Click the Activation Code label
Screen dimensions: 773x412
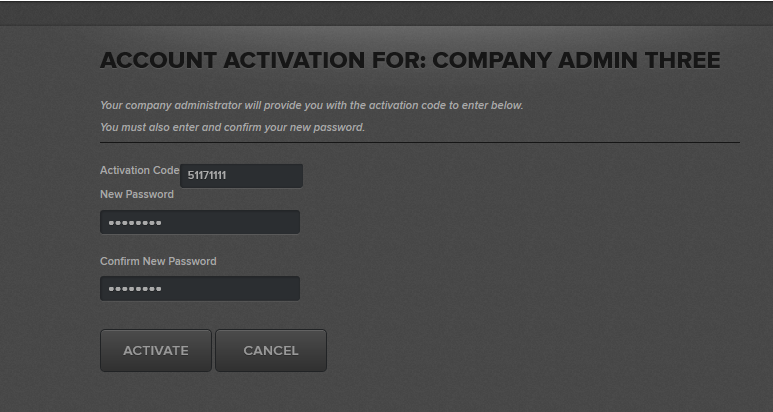[139, 170]
